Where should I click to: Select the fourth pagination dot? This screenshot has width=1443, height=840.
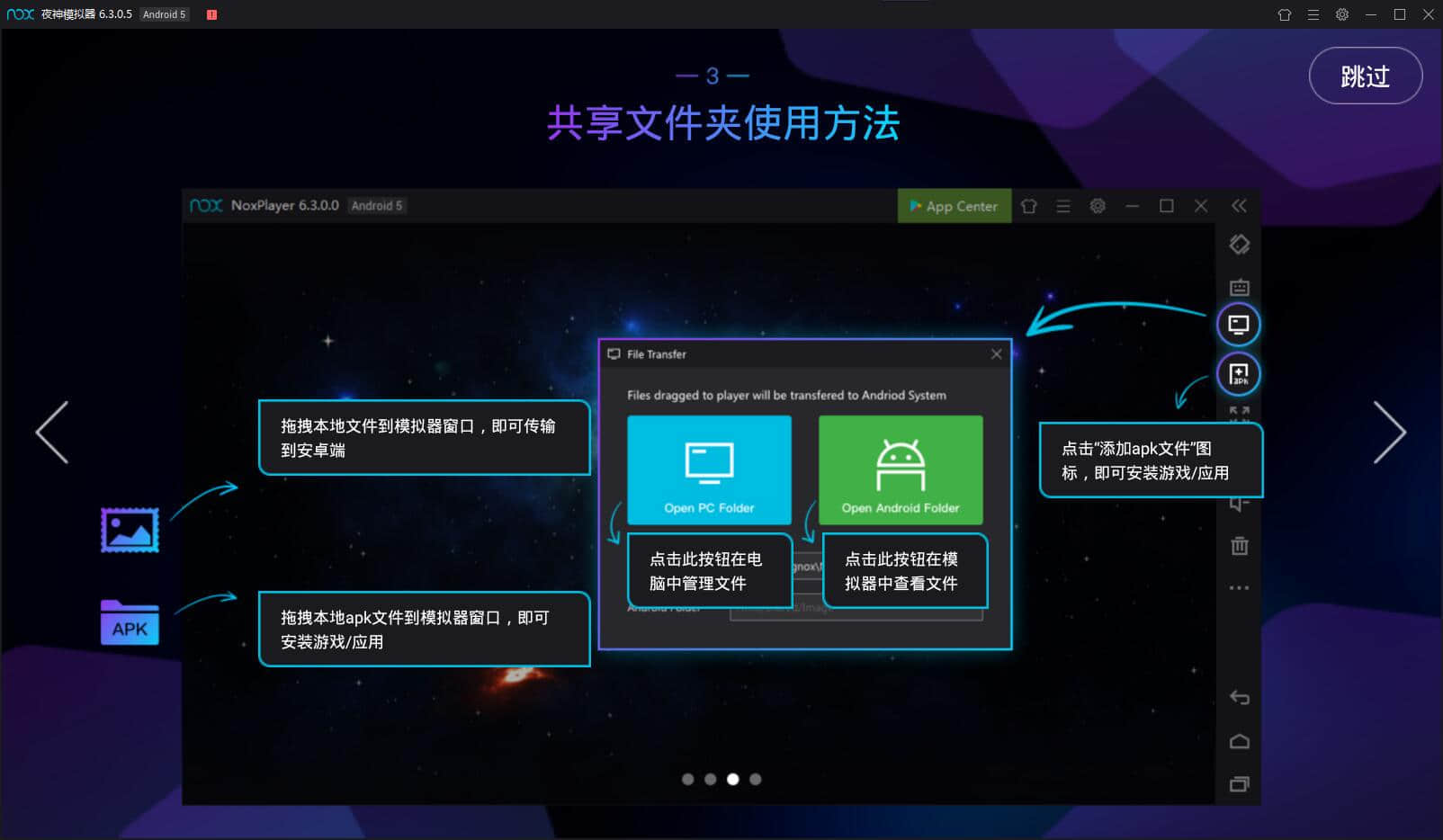(x=756, y=779)
